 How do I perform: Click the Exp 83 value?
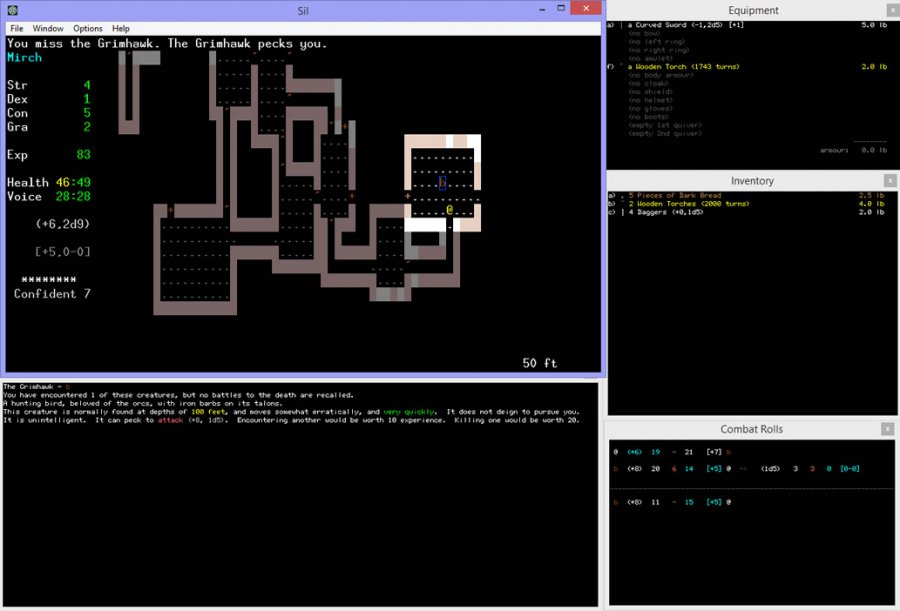click(83, 154)
